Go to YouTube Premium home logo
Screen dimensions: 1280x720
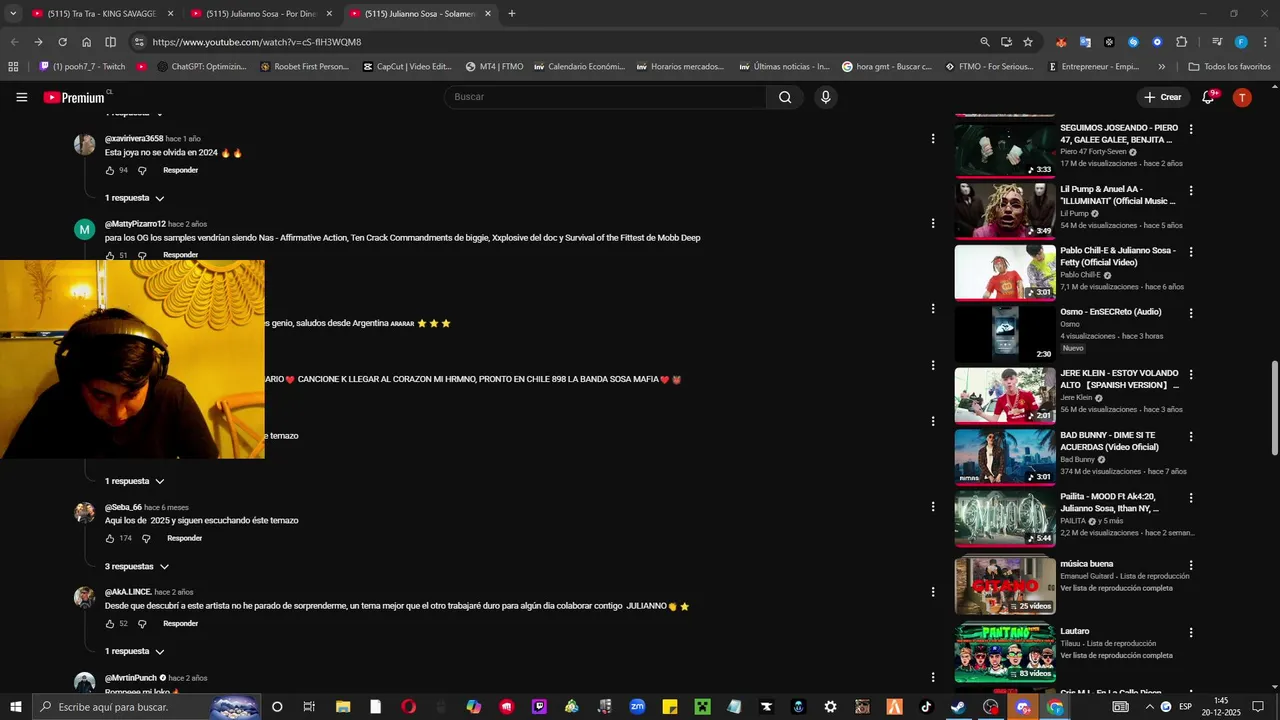click(x=74, y=97)
